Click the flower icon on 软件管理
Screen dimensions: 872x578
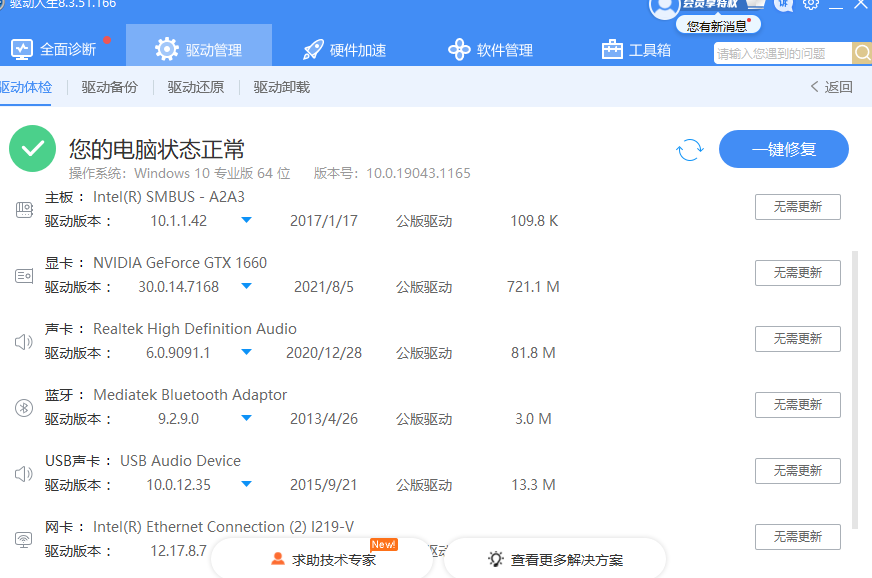point(459,50)
